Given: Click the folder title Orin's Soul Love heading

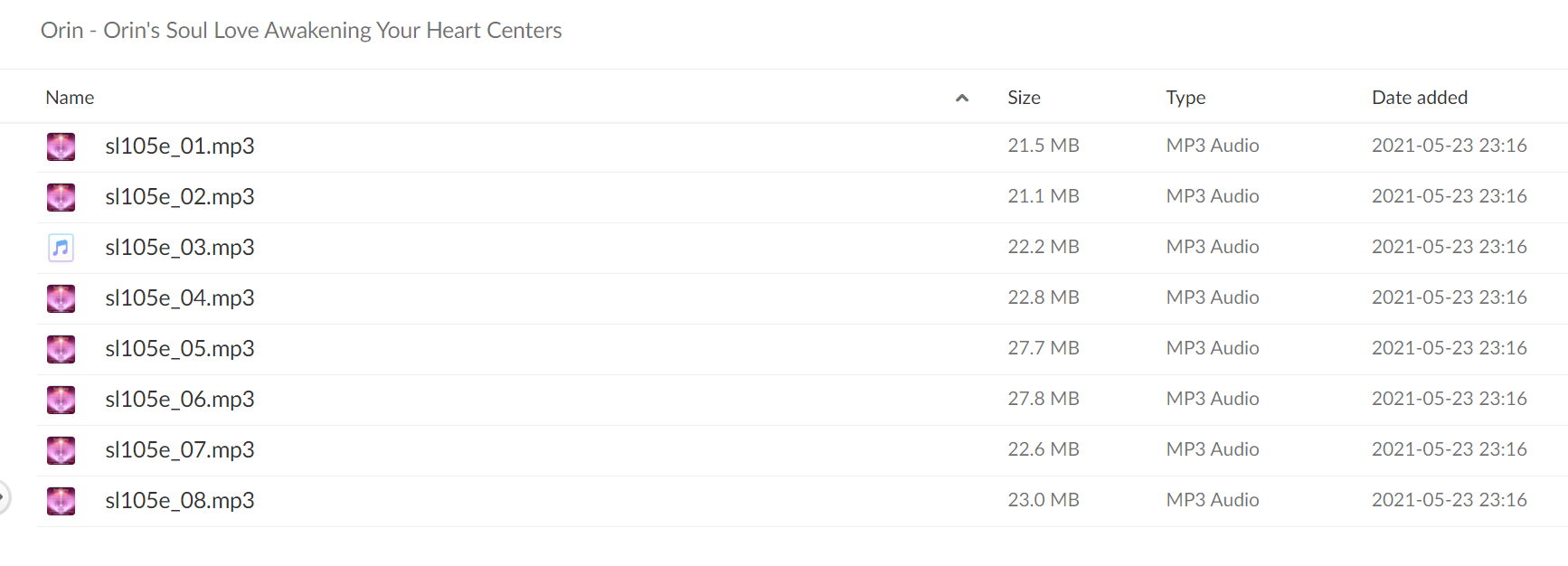Looking at the screenshot, I should pos(301,31).
